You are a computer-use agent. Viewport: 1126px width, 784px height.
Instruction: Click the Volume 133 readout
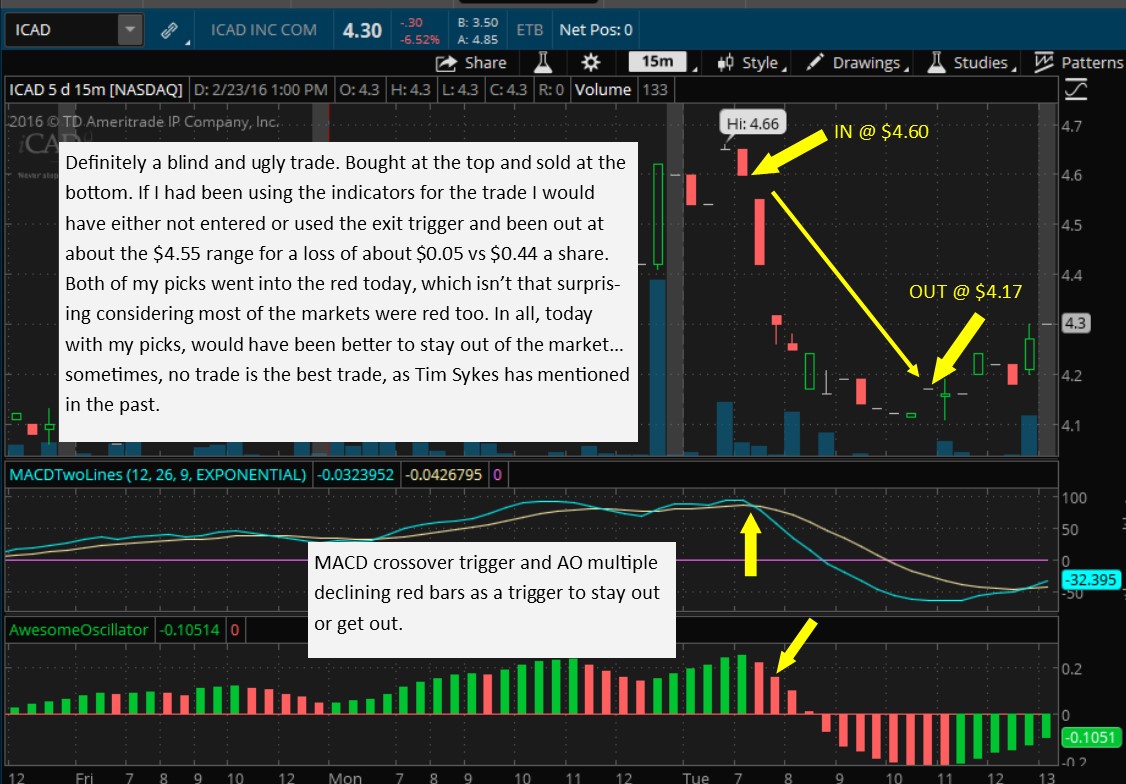[622, 90]
